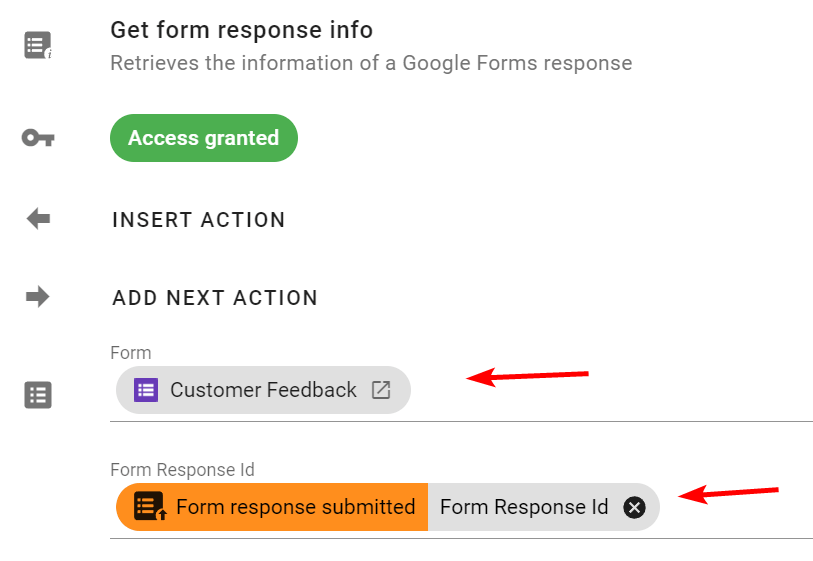This screenshot has width=813, height=561.
Task: Click the form response info icon
Action: [38, 45]
